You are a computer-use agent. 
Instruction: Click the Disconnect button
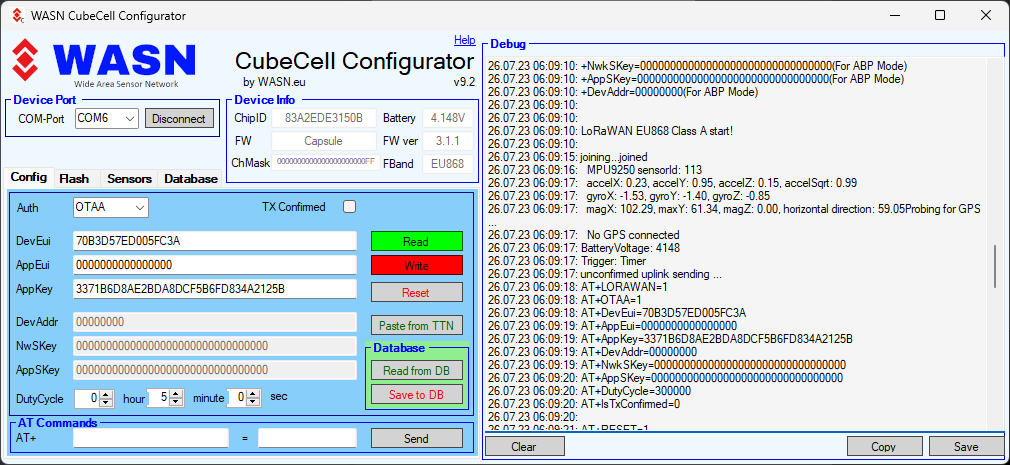(x=179, y=119)
